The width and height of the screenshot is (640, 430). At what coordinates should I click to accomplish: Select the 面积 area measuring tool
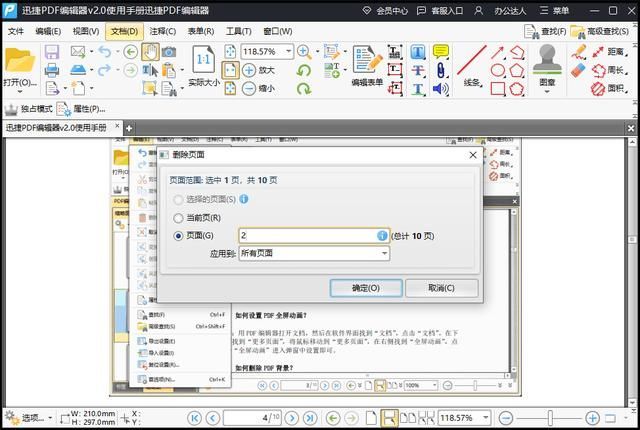610,88
